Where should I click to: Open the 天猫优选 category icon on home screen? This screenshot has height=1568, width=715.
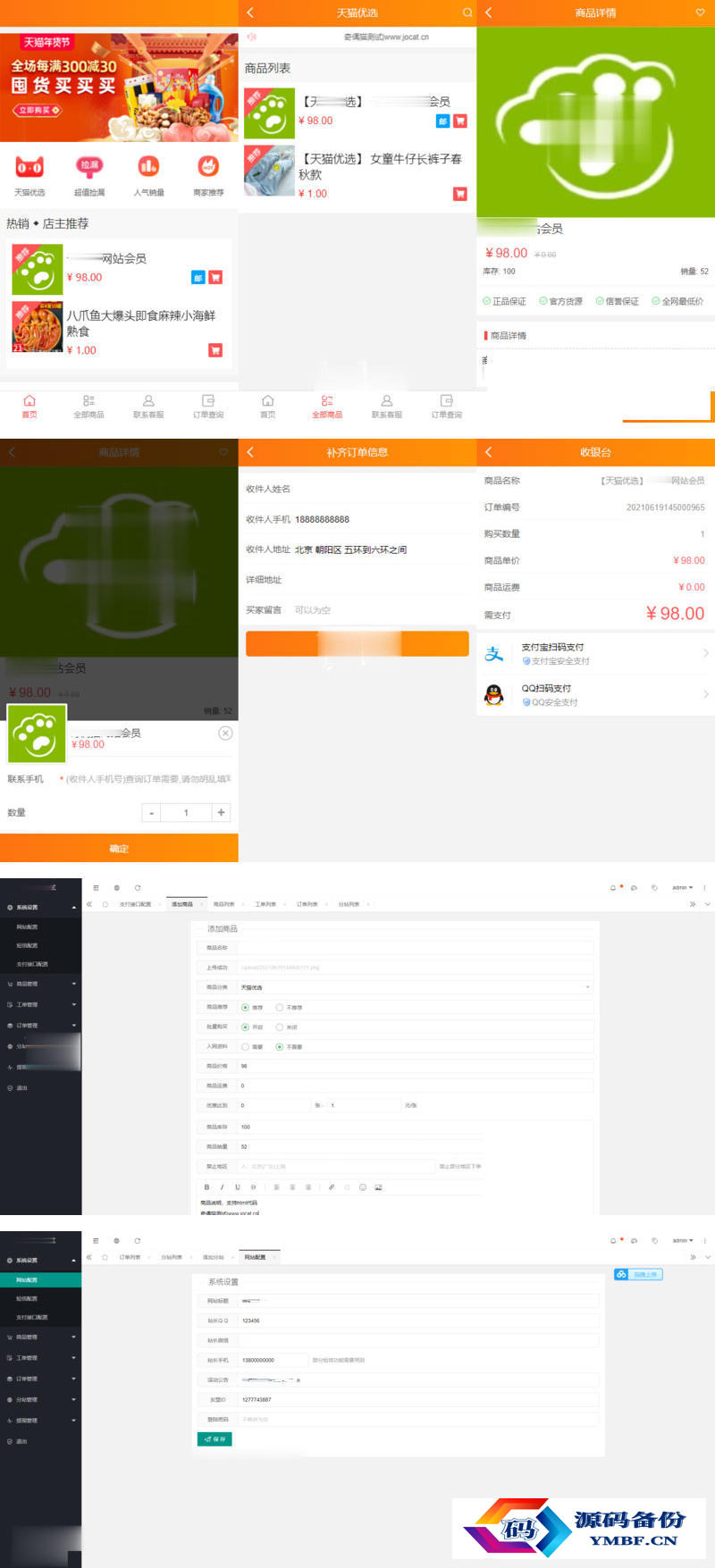(29, 167)
